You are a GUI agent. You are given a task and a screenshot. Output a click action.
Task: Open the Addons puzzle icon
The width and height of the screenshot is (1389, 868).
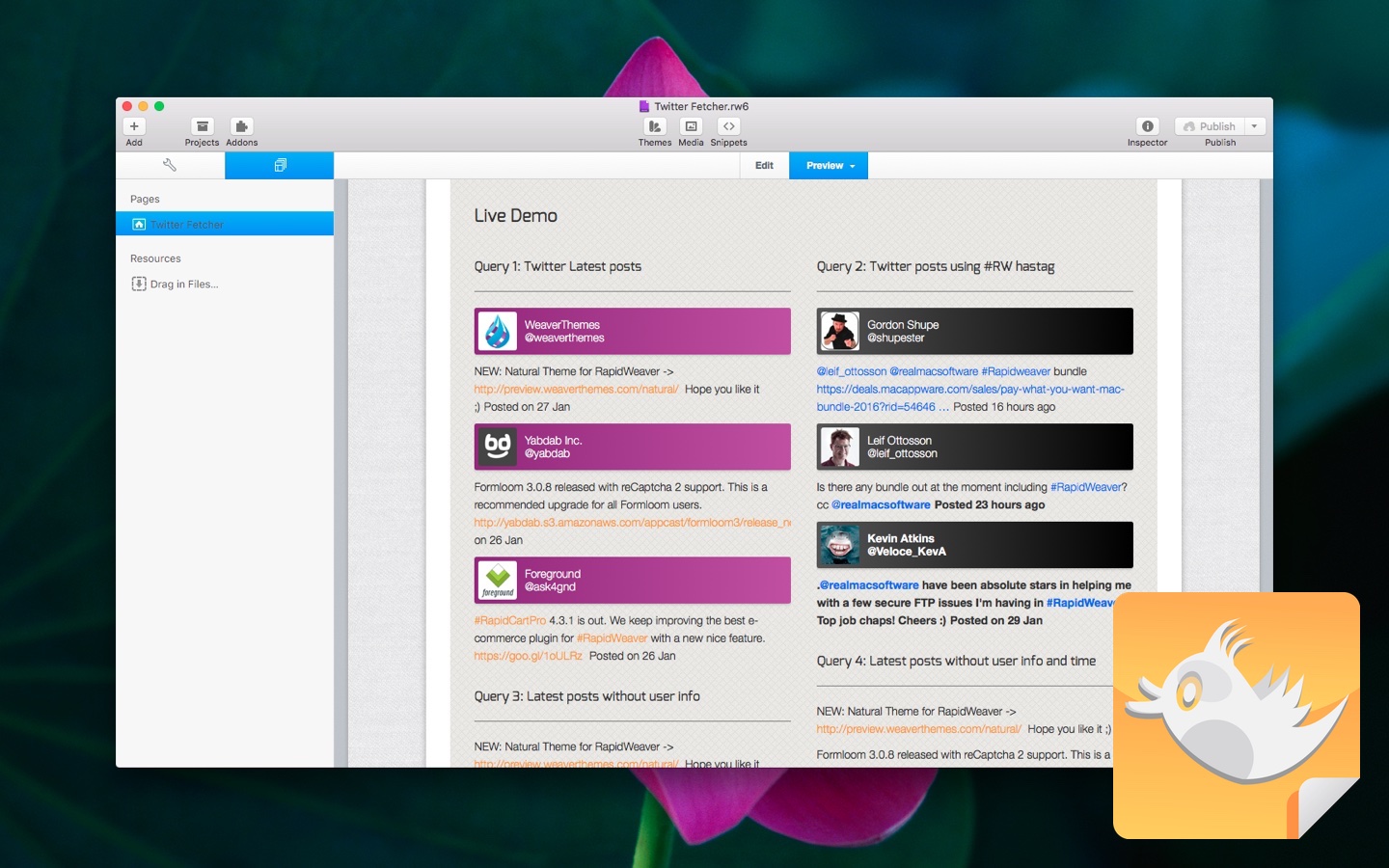[241, 126]
